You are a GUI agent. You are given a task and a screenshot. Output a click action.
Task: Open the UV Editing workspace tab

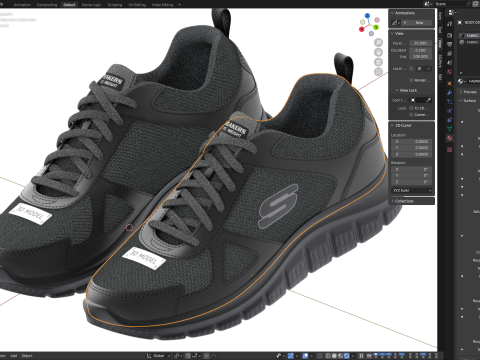137,5
